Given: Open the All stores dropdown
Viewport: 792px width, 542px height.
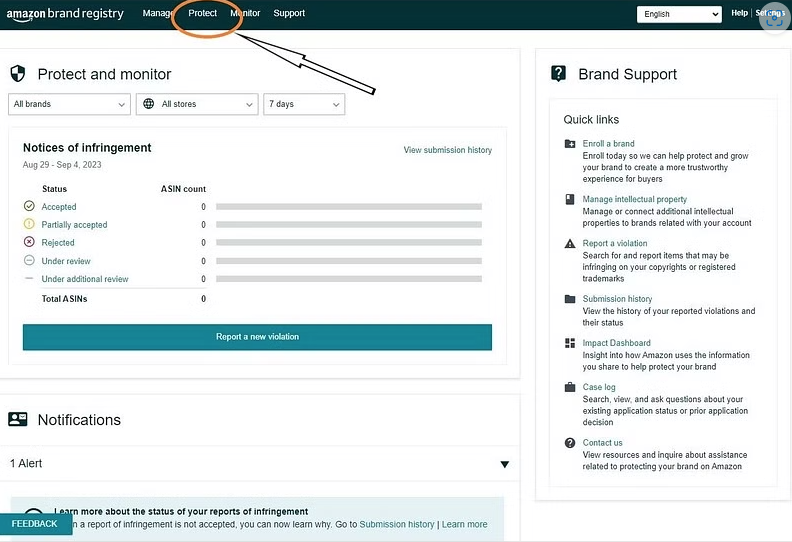Looking at the screenshot, I should [x=198, y=104].
